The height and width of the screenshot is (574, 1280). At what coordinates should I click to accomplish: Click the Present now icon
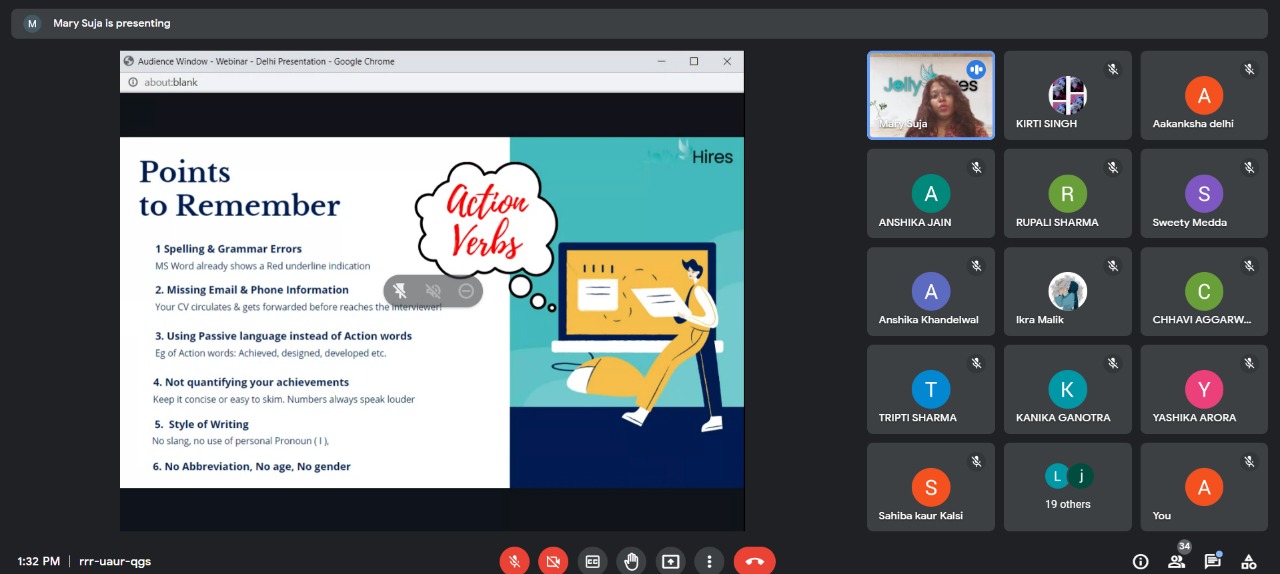[670, 561]
